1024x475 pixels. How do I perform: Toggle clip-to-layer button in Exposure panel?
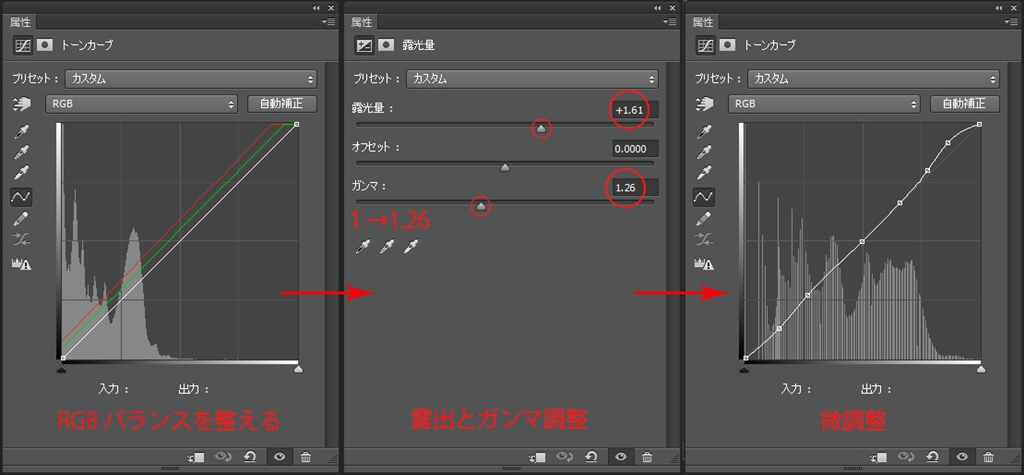click(x=537, y=457)
